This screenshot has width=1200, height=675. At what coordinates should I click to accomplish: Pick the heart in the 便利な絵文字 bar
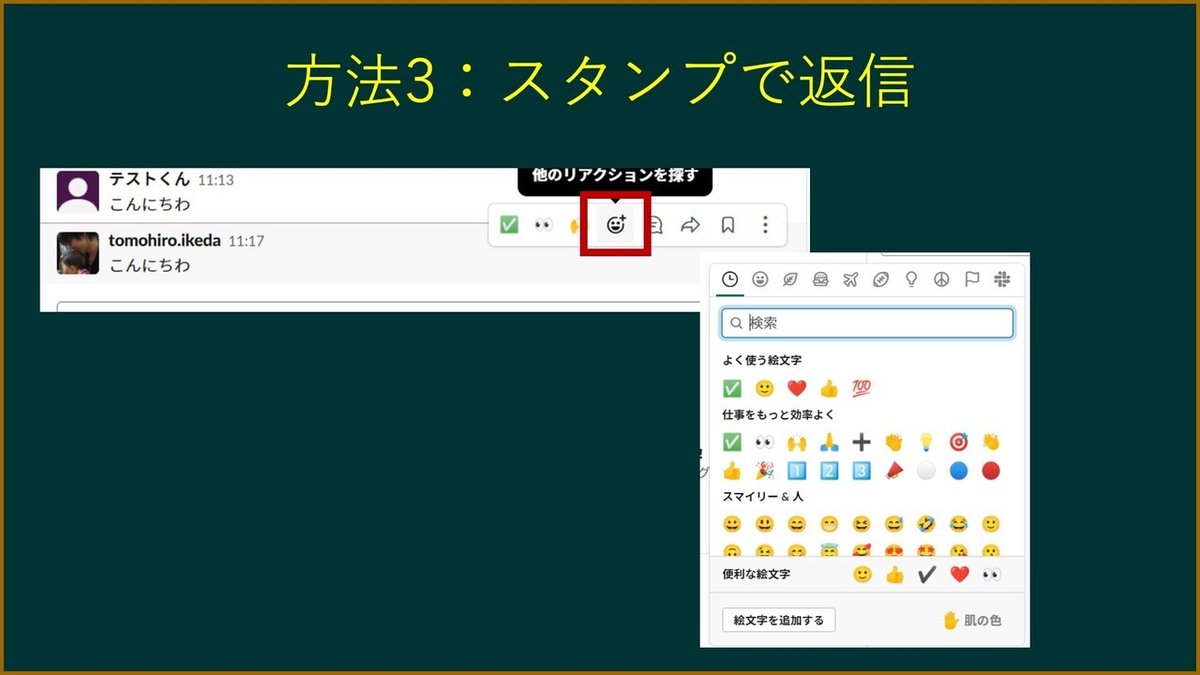click(x=958, y=574)
